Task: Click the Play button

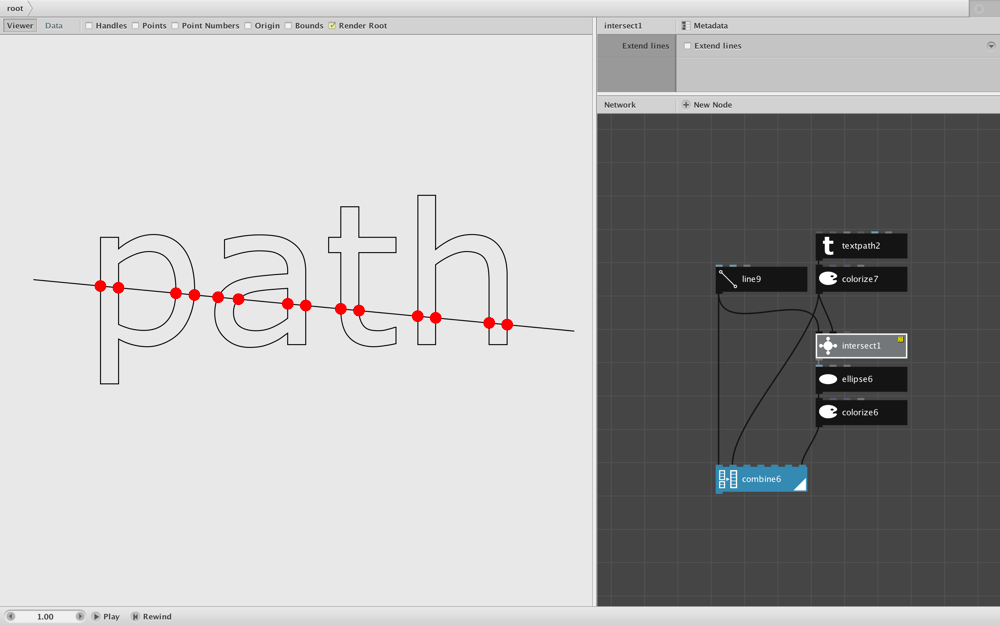Action: pos(105,617)
